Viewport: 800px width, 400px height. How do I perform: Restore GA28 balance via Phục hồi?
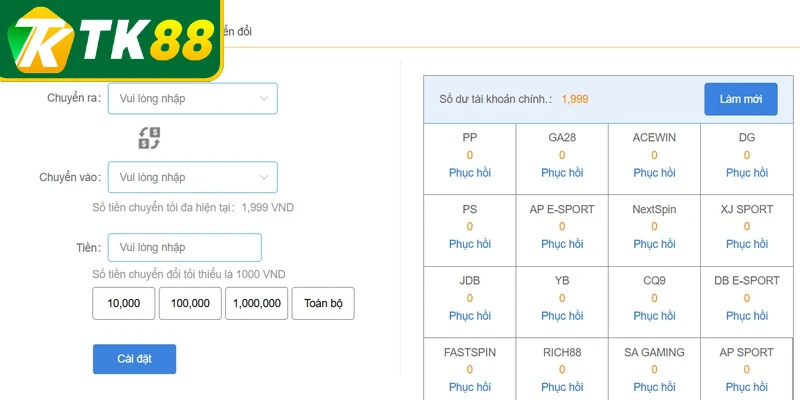562,172
